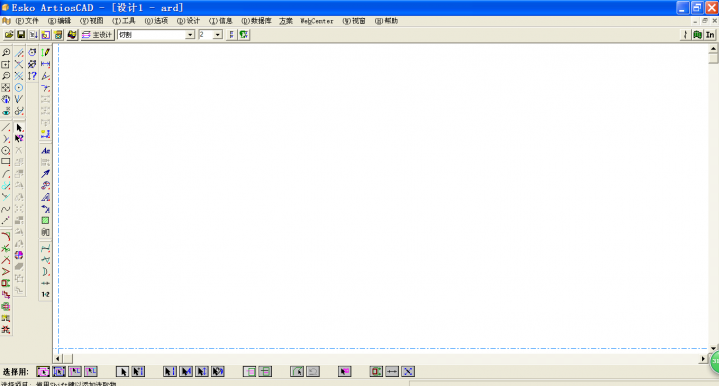Select the Ae text annotation tool
The image size is (719, 386).
[45, 151]
